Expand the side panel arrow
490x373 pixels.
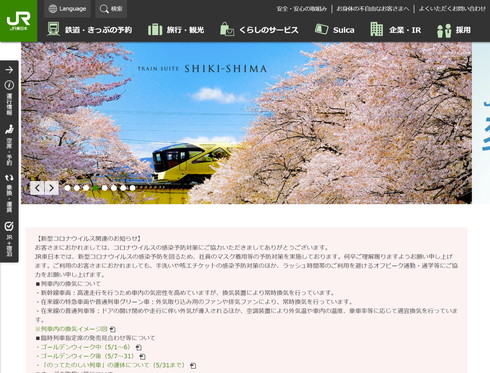pyautogui.click(x=9, y=69)
